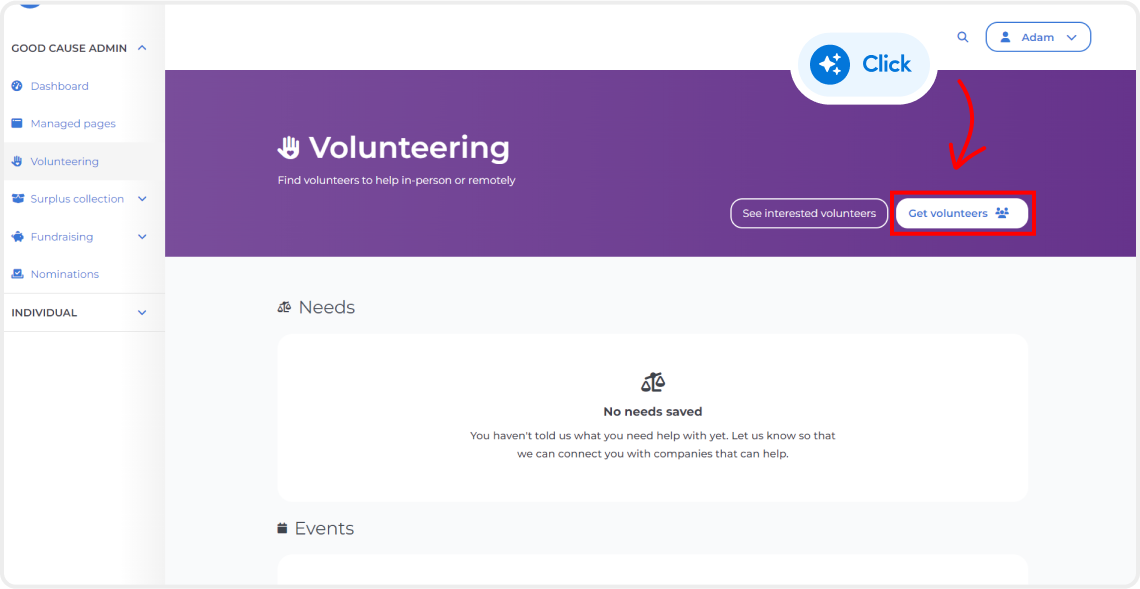Click the search magnifier icon

[962, 36]
